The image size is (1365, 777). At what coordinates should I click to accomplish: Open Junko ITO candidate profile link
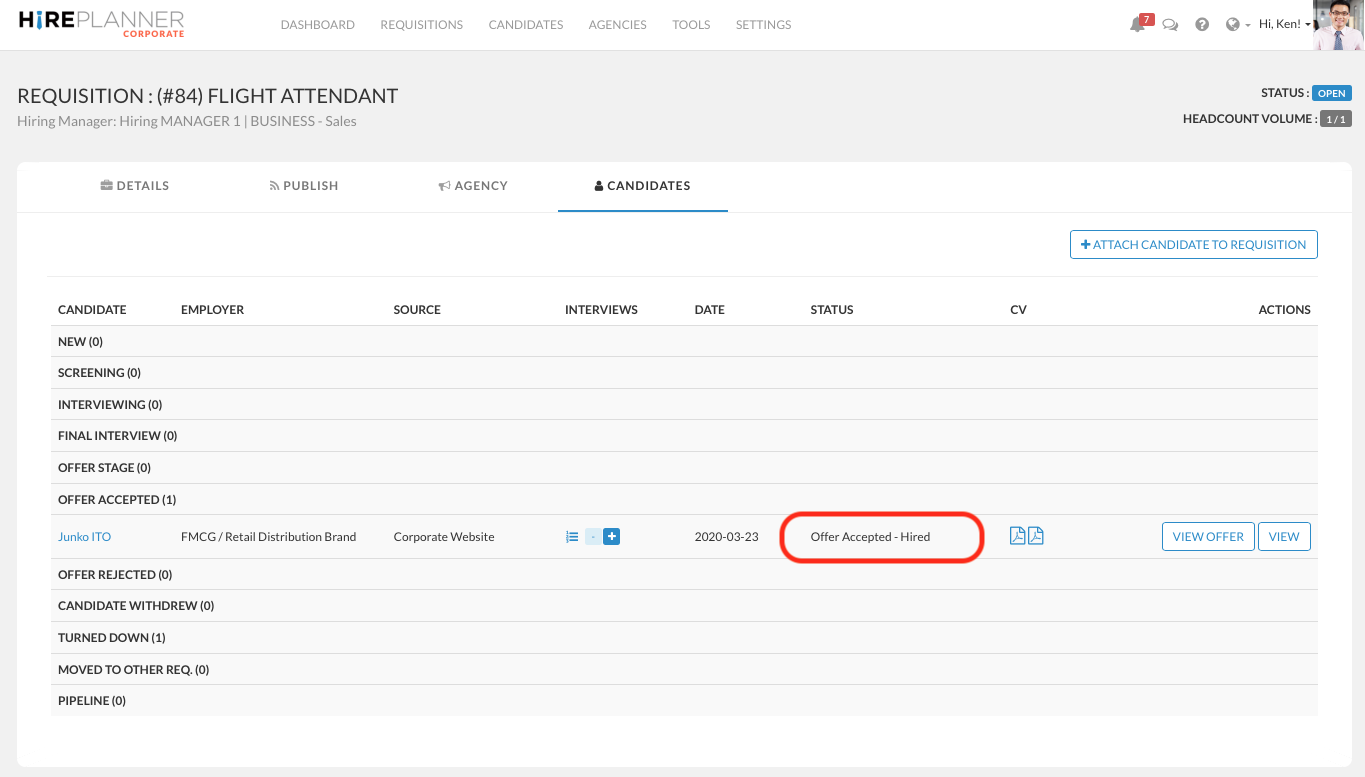click(84, 537)
